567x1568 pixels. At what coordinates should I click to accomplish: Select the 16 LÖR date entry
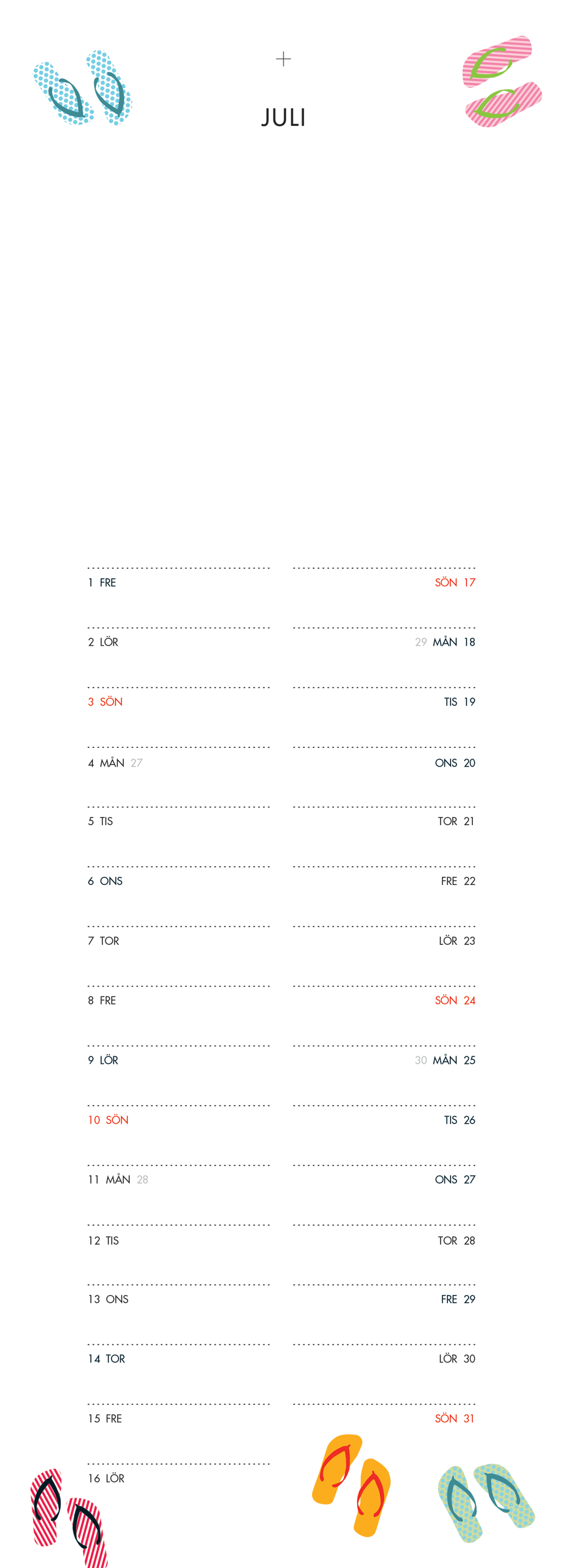tap(107, 1478)
